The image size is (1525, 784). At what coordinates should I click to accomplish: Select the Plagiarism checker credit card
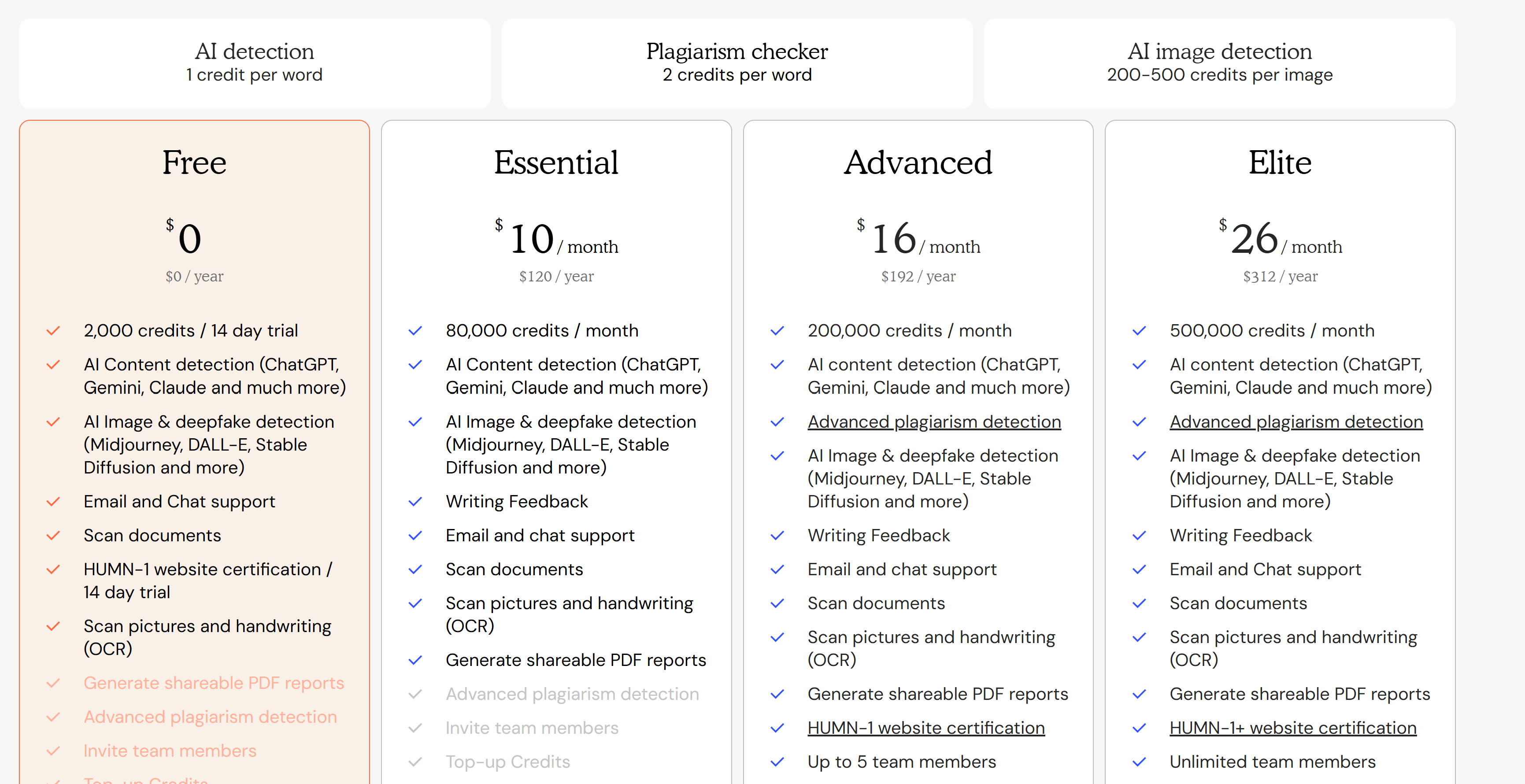point(737,63)
